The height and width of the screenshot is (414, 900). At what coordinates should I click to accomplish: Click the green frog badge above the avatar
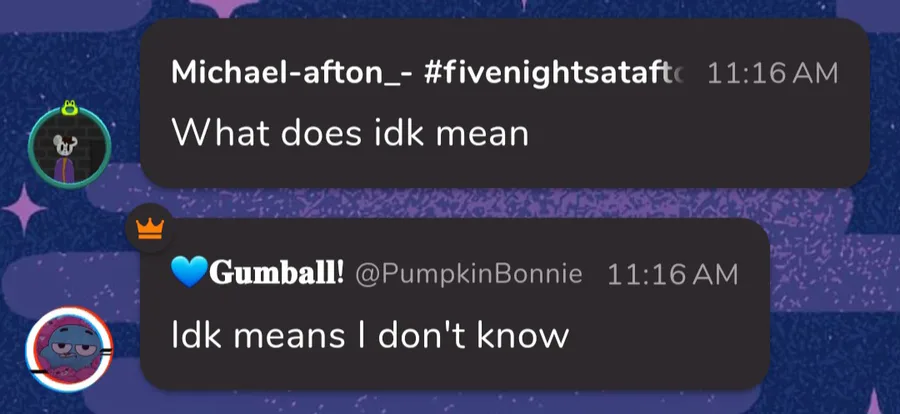click(x=68, y=107)
